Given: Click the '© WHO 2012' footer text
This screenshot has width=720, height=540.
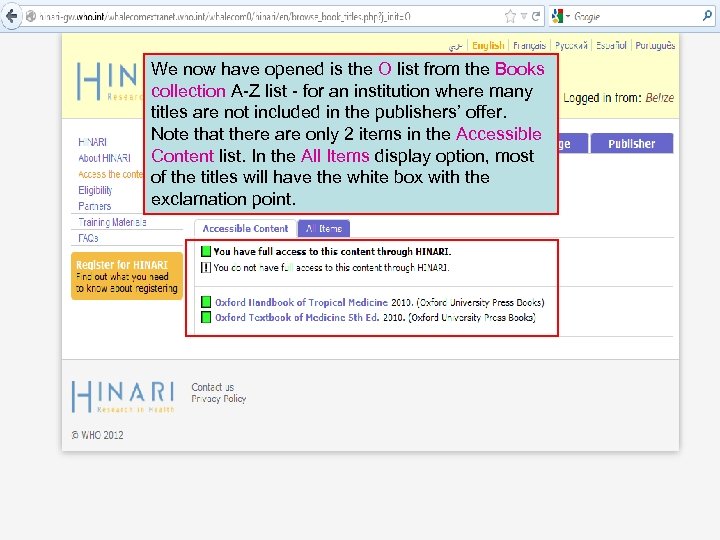Looking at the screenshot, I should (x=97, y=435).
